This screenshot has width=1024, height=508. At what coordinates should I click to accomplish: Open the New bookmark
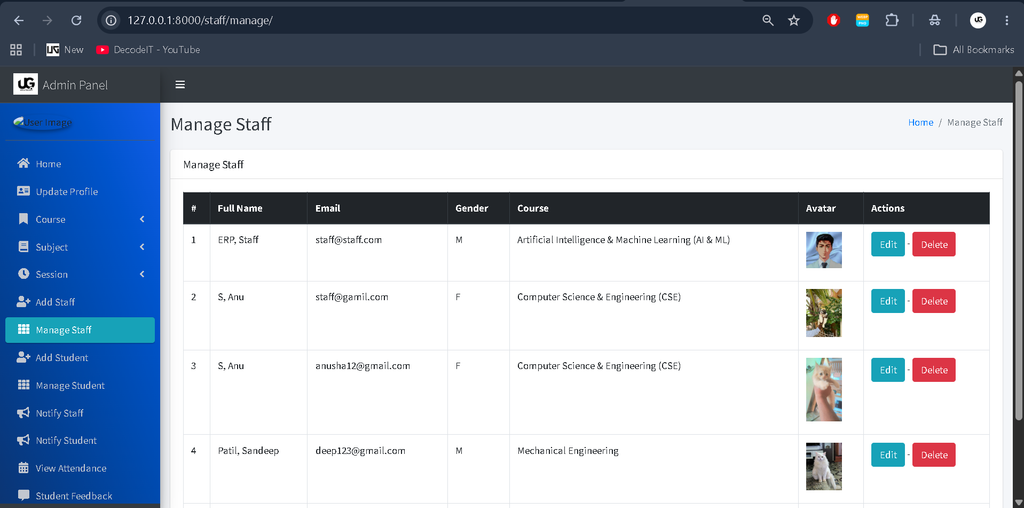[x=65, y=50]
